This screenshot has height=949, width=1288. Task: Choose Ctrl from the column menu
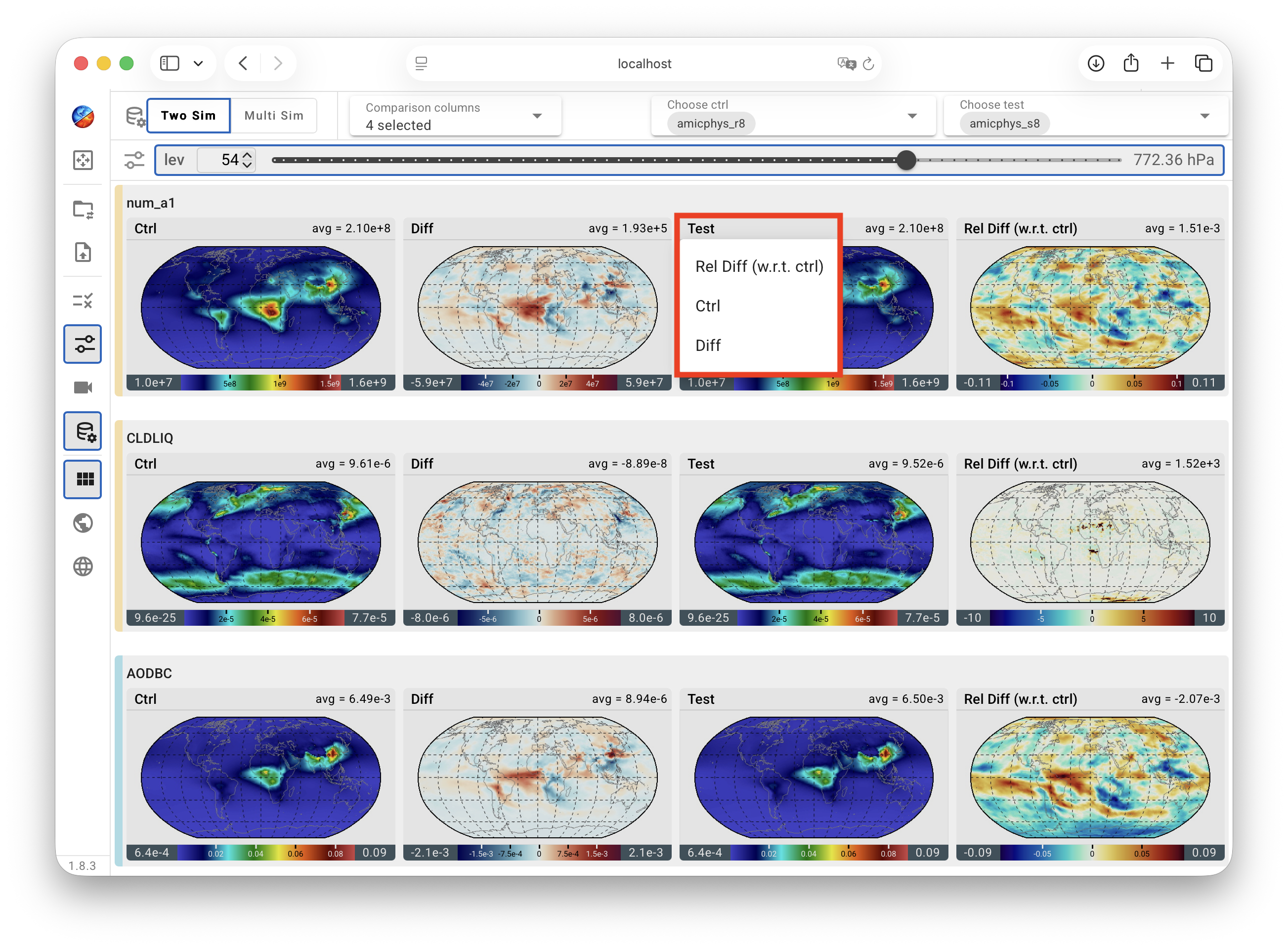point(759,306)
